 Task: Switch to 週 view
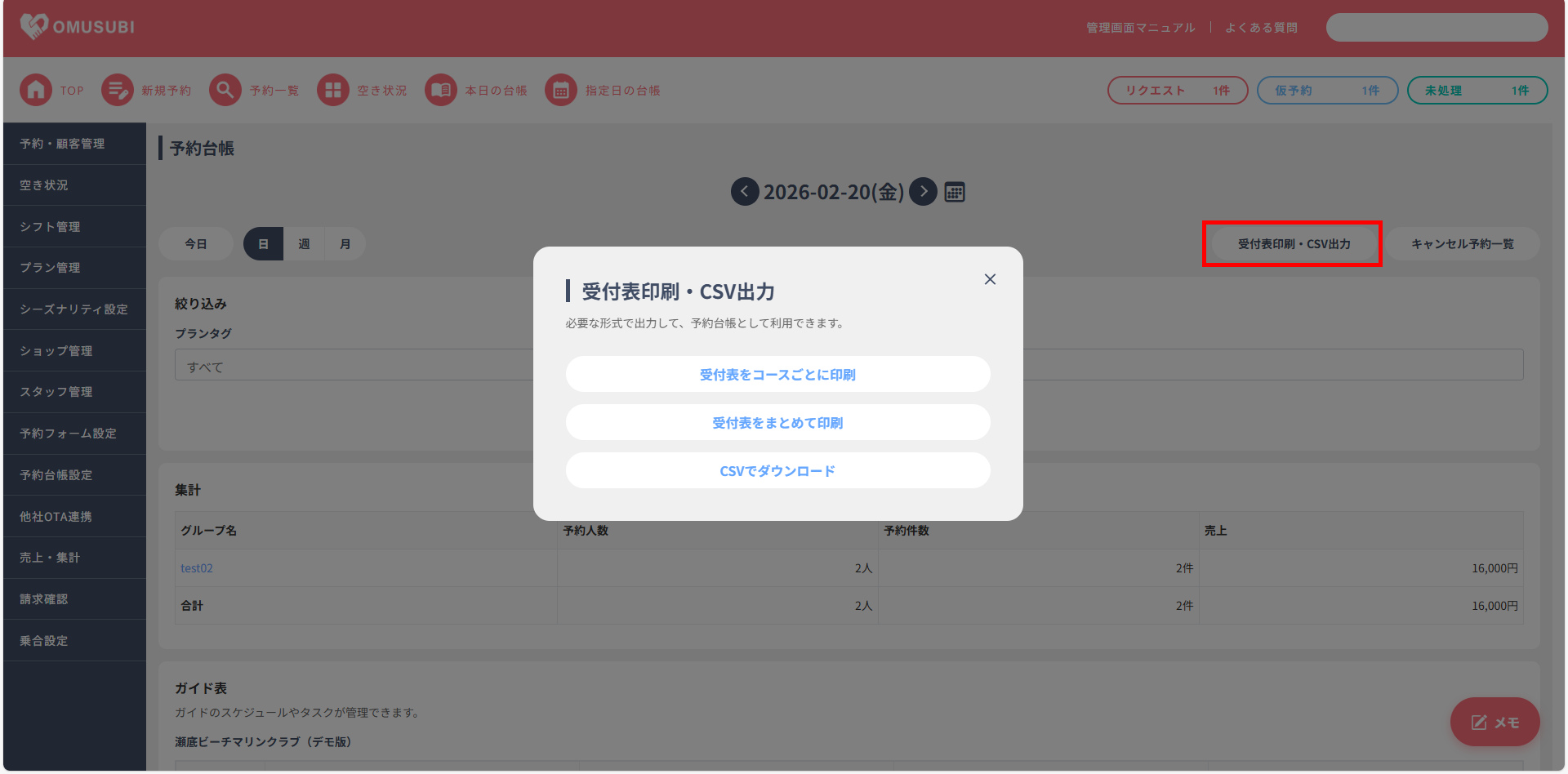(304, 244)
